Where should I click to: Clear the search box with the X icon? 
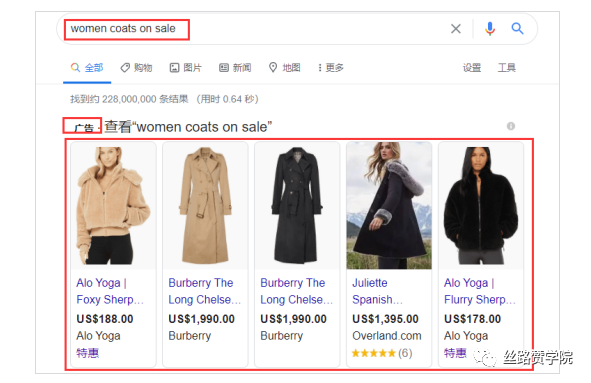coord(456,28)
